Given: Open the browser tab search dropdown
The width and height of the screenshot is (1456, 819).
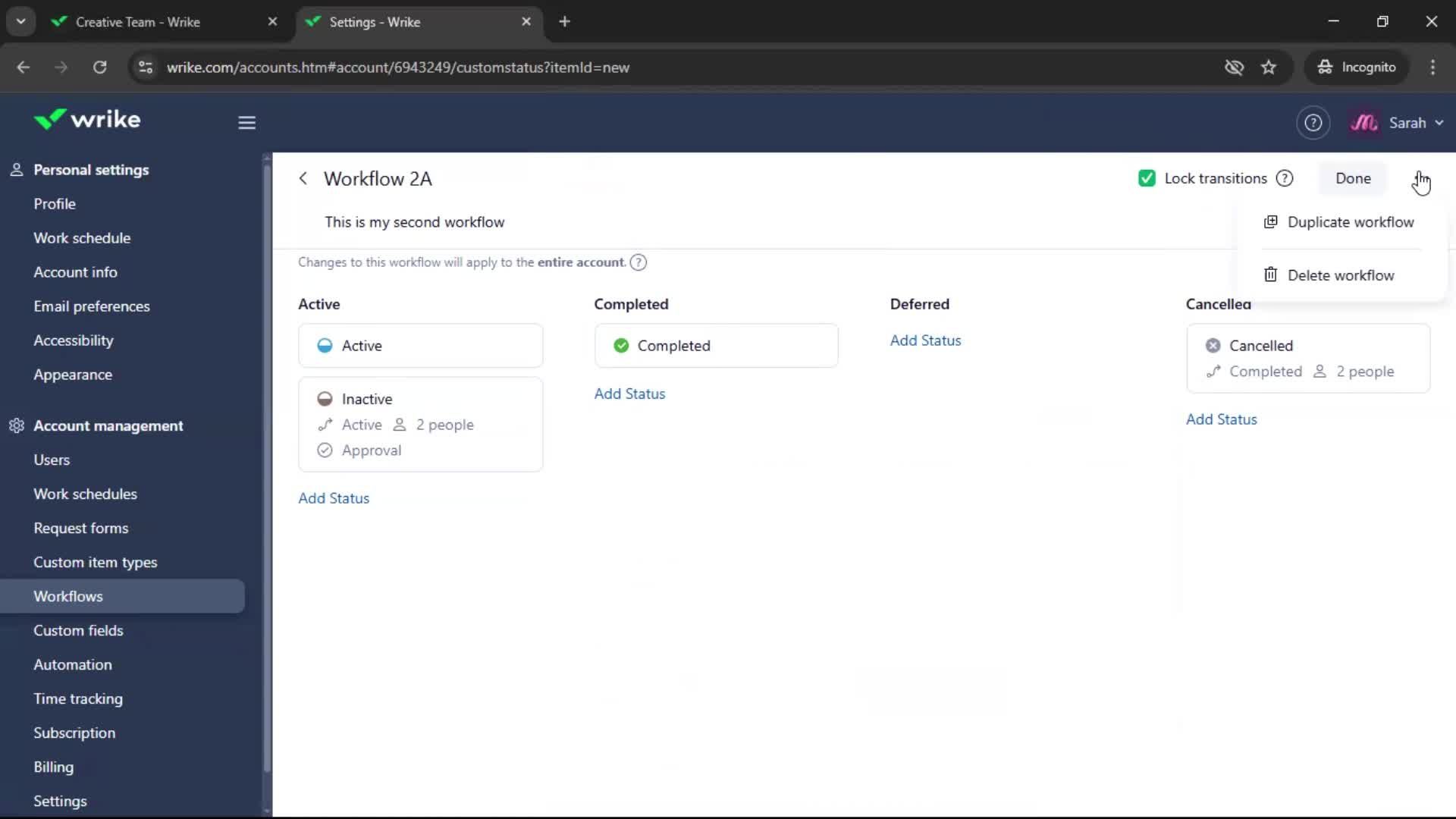Looking at the screenshot, I should 20,22.
